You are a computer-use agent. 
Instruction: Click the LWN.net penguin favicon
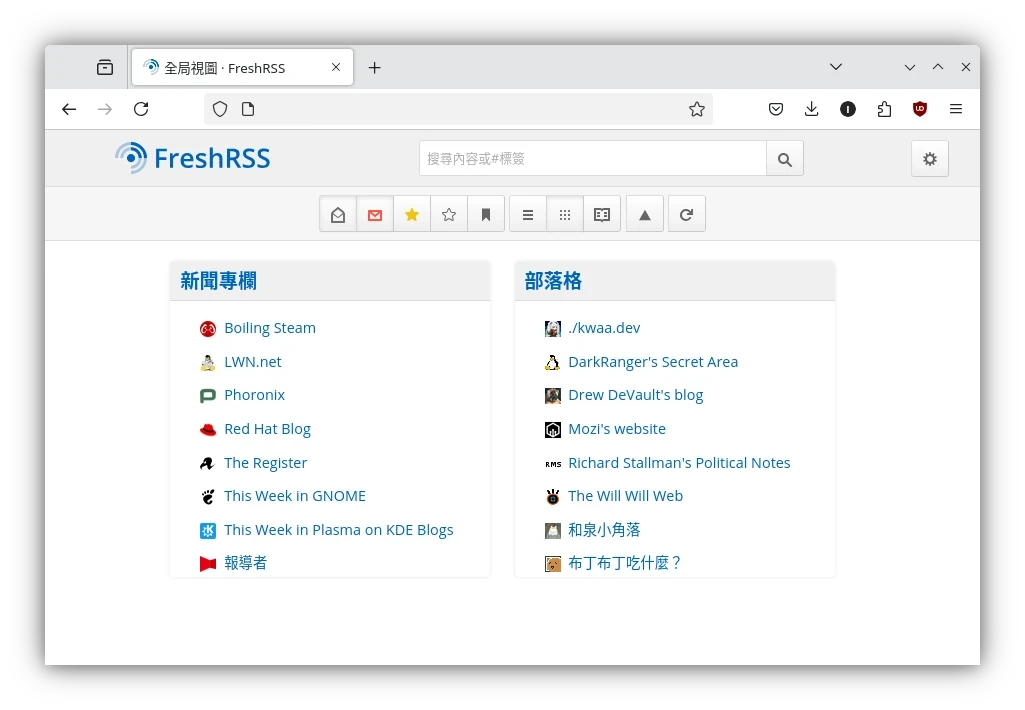click(x=208, y=363)
